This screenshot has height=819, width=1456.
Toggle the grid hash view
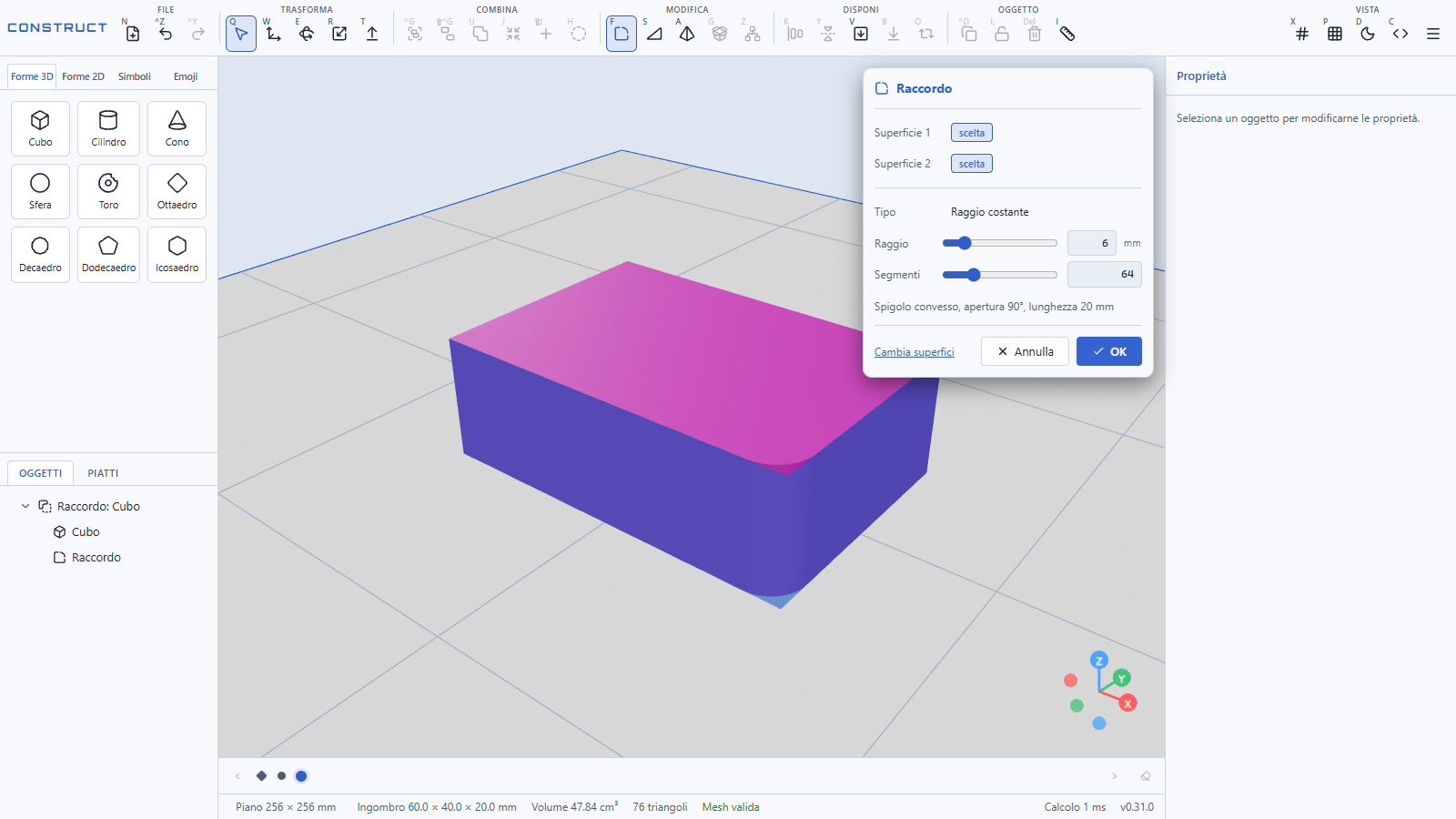click(x=1302, y=34)
